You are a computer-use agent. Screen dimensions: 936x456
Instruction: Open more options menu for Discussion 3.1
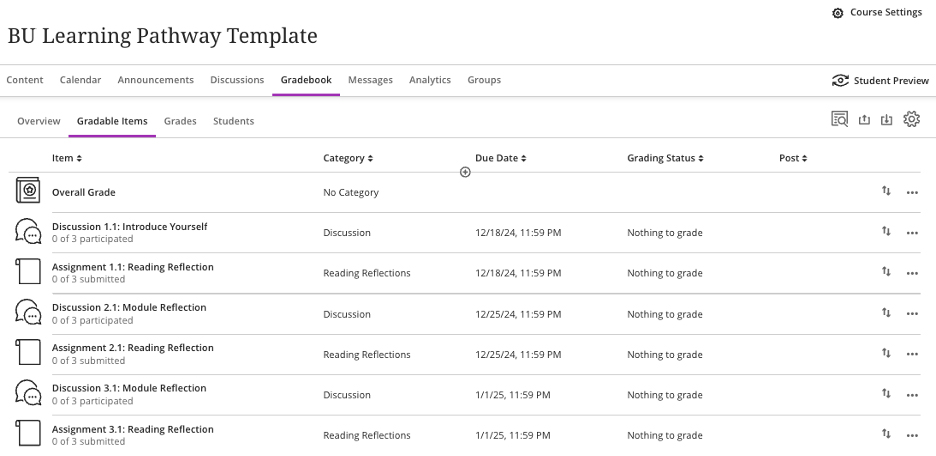pos(912,395)
